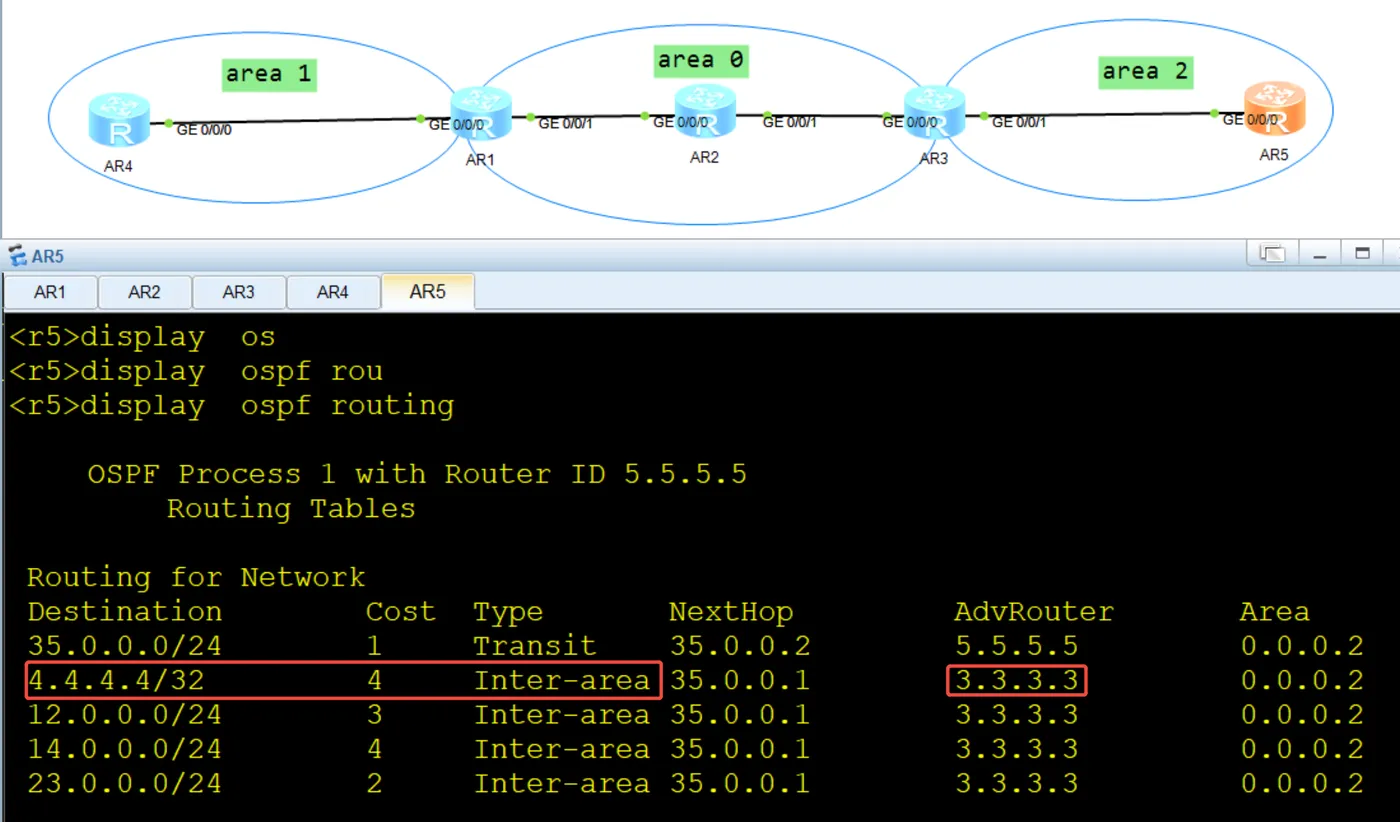The height and width of the screenshot is (822, 1400).
Task: Open the AR4 terminal tab
Action: 333,292
